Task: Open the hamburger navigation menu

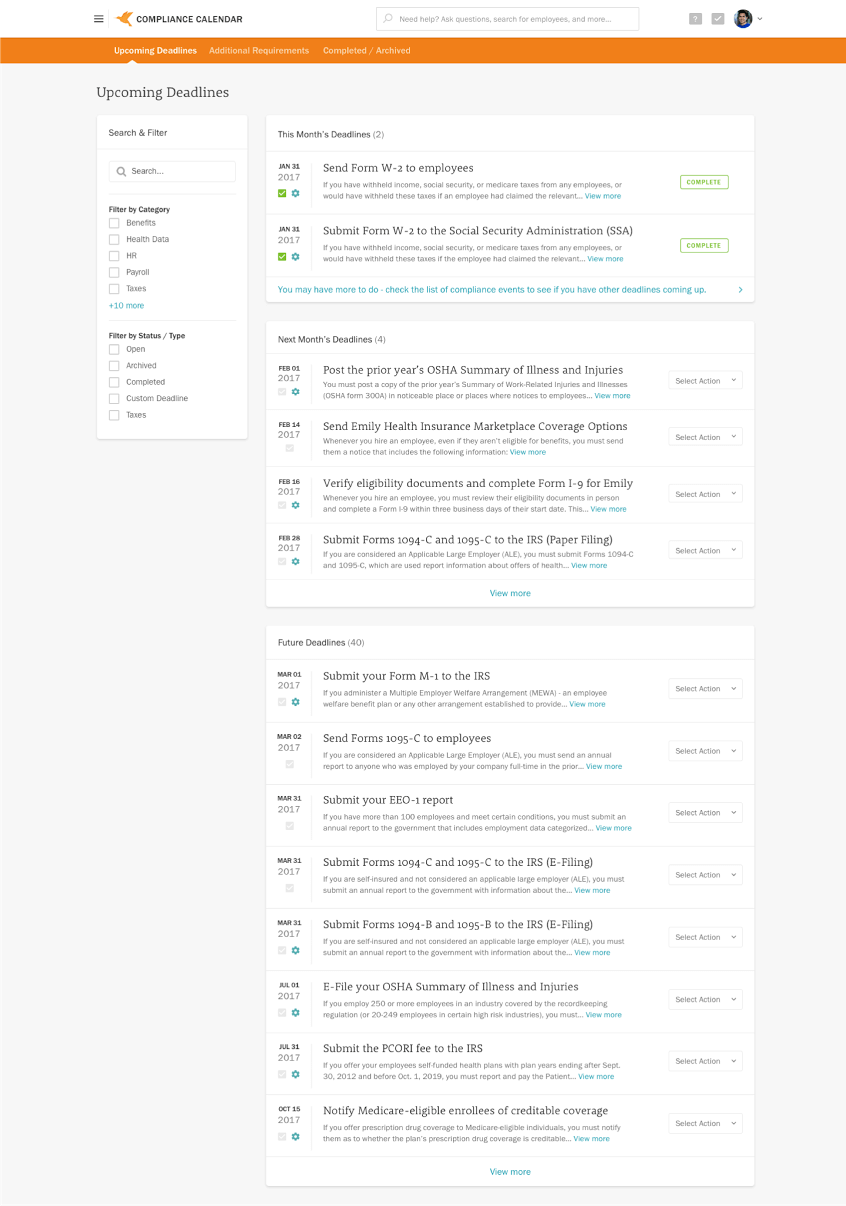Action: click(x=98, y=19)
